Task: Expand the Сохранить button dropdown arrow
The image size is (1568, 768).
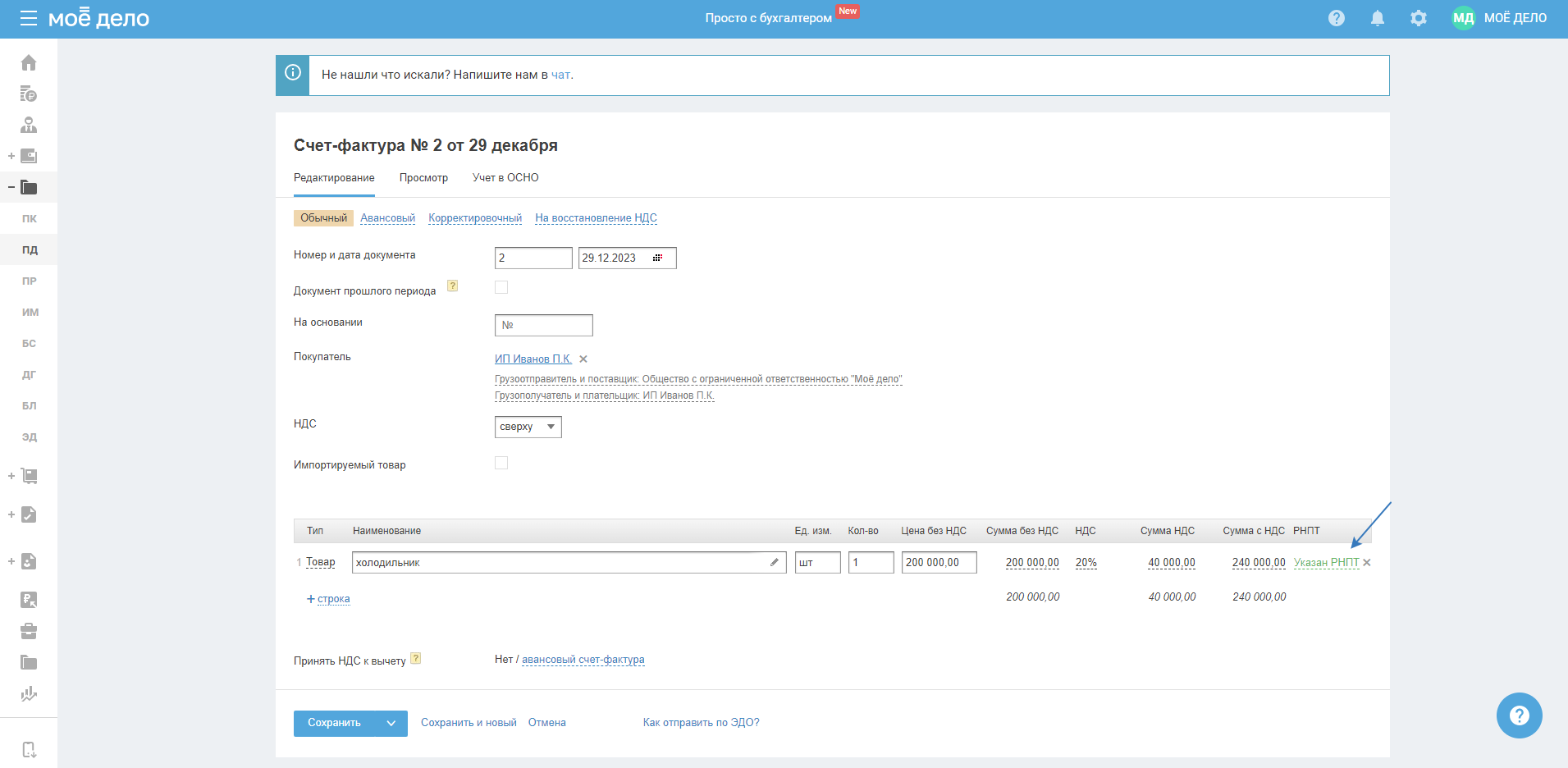Action: pos(391,723)
